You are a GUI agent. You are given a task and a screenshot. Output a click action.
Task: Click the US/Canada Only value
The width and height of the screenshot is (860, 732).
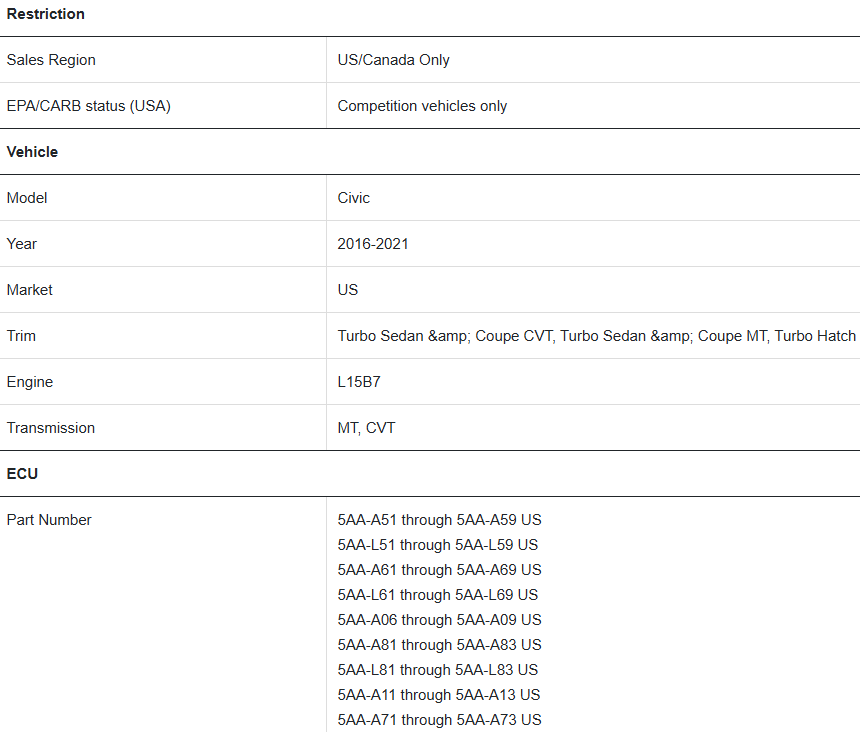[x=393, y=60]
